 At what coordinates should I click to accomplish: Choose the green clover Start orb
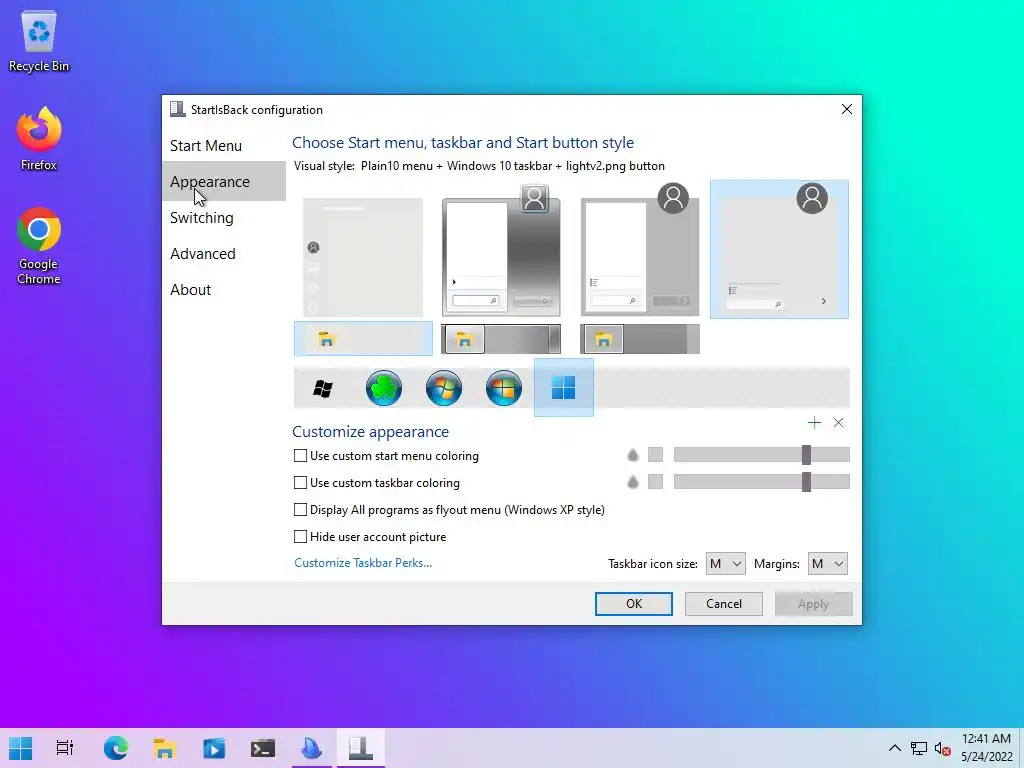383,388
